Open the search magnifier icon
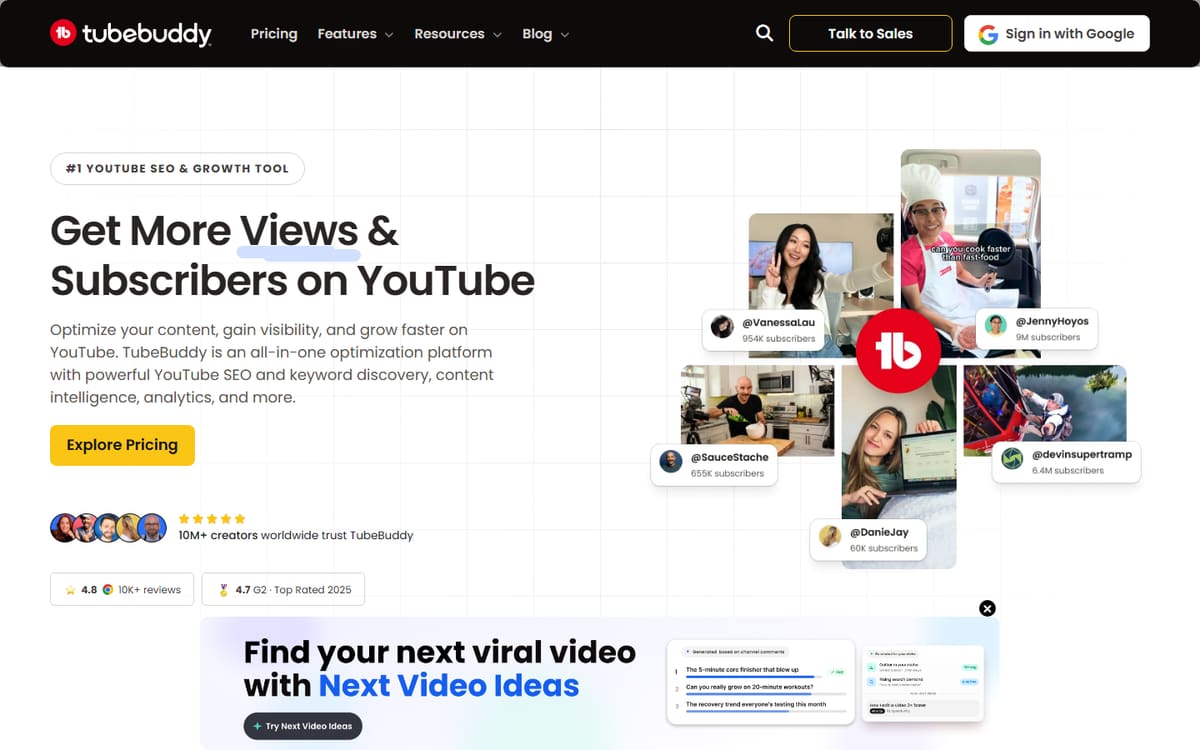Image resolution: width=1200 pixels, height=750 pixels. pyautogui.click(x=764, y=33)
